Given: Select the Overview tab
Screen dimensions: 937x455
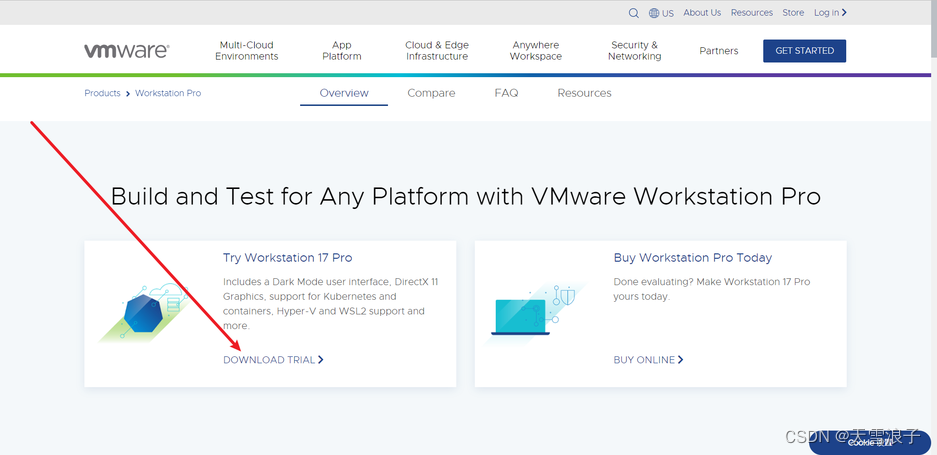Looking at the screenshot, I should tap(344, 93).
